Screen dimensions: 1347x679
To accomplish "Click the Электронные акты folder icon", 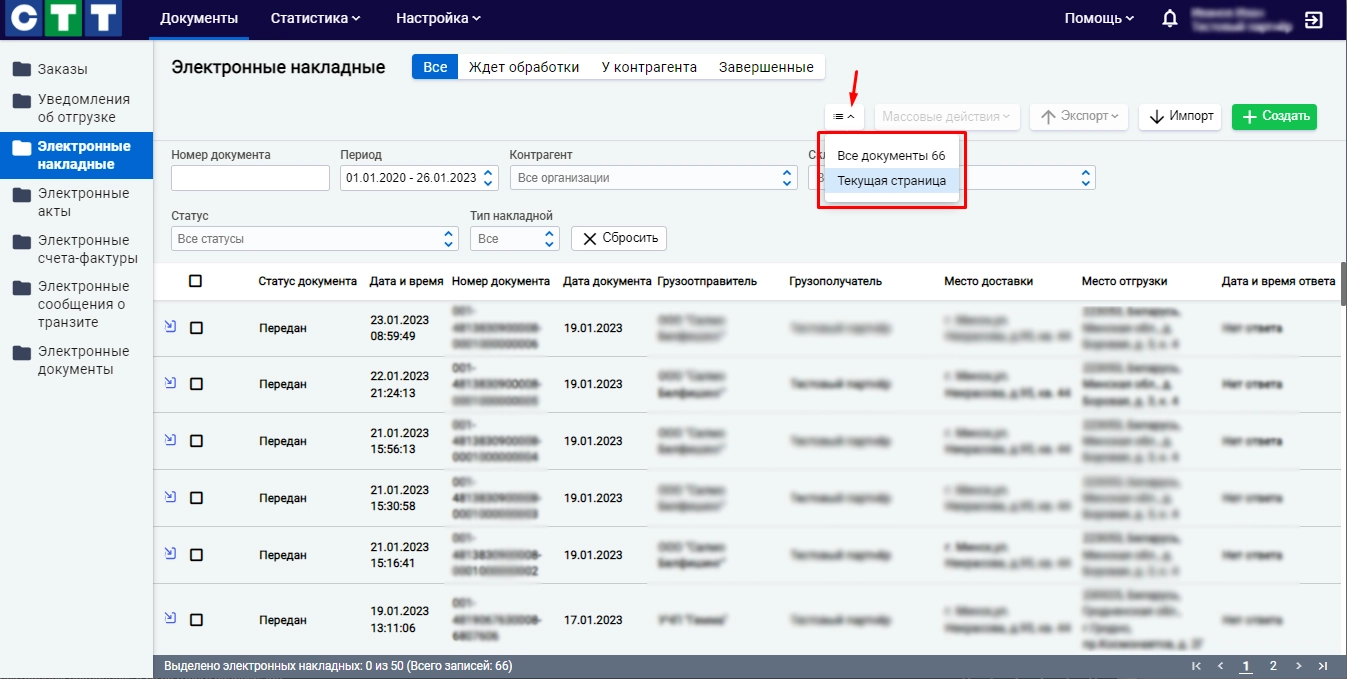I will pyautogui.click(x=21, y=194).
